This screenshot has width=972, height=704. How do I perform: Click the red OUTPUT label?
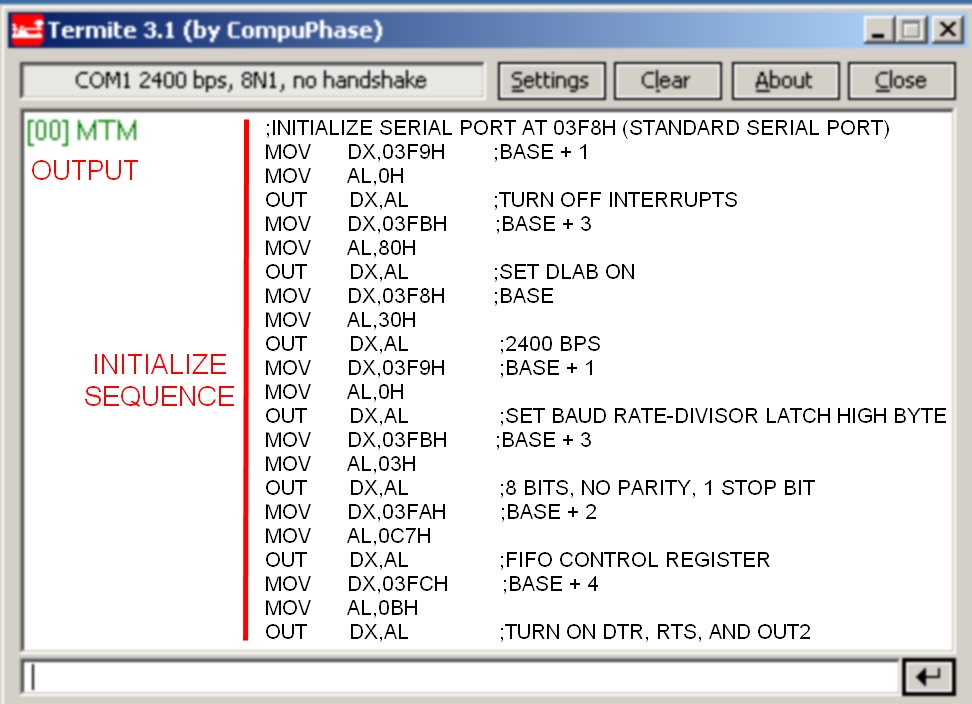pos(84,171)
